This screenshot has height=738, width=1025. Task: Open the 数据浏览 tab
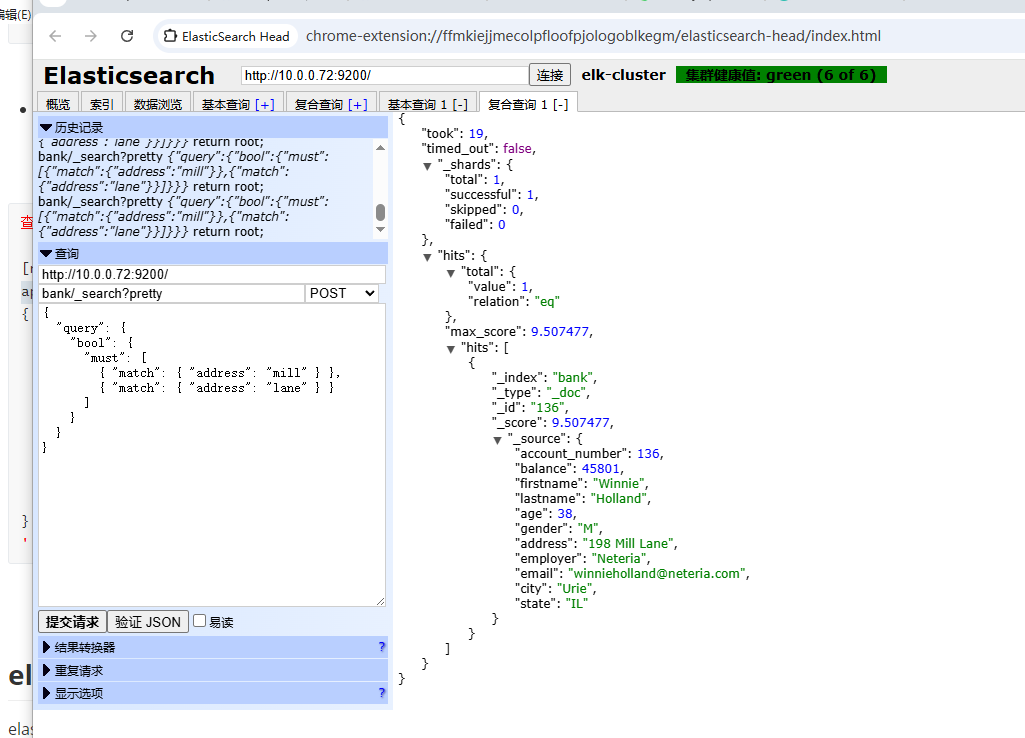(x=158, y=104)
